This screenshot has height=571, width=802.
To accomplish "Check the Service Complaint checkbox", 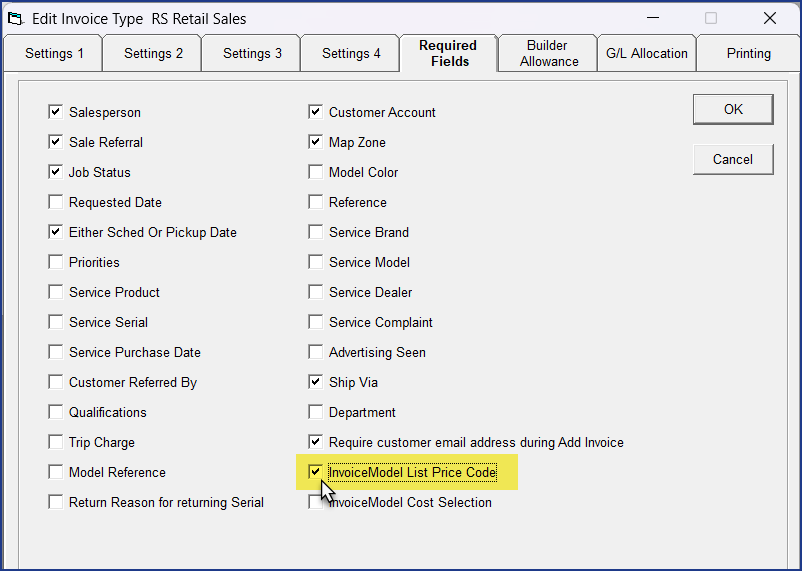I will pyautogui.click(x=316, y=323).
